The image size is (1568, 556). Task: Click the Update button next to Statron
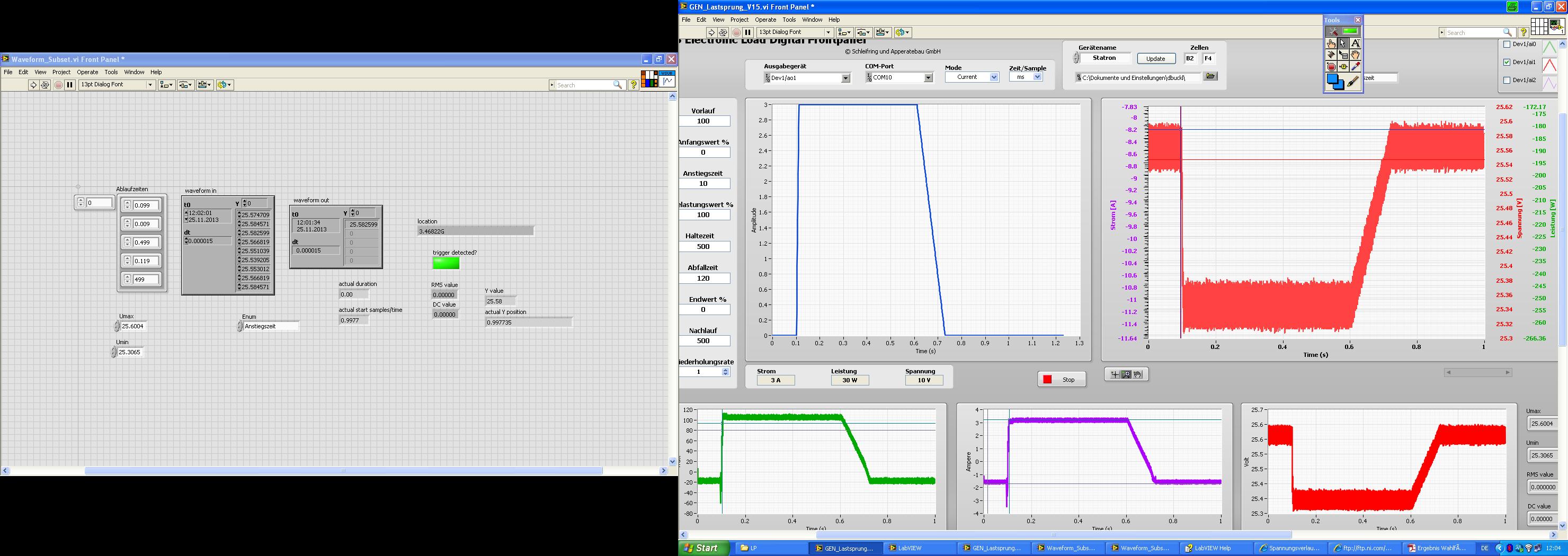(x=1155, y=59)
